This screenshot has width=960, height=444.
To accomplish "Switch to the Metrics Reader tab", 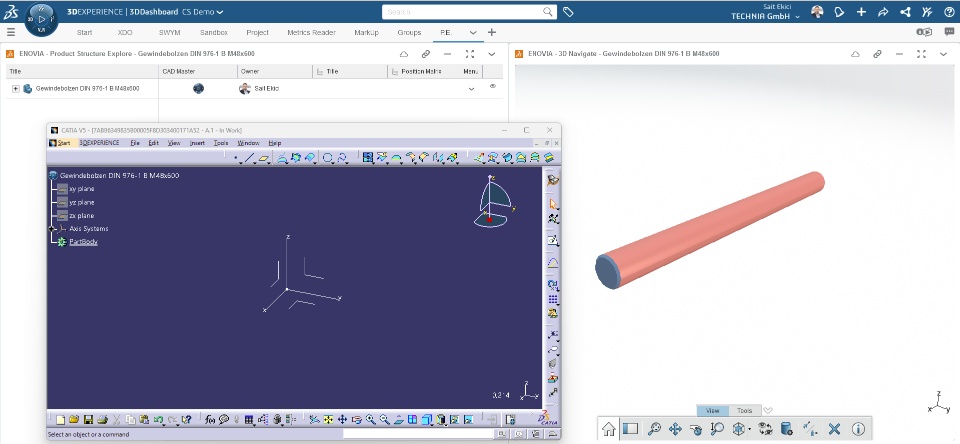I will (x=311, y=32).
